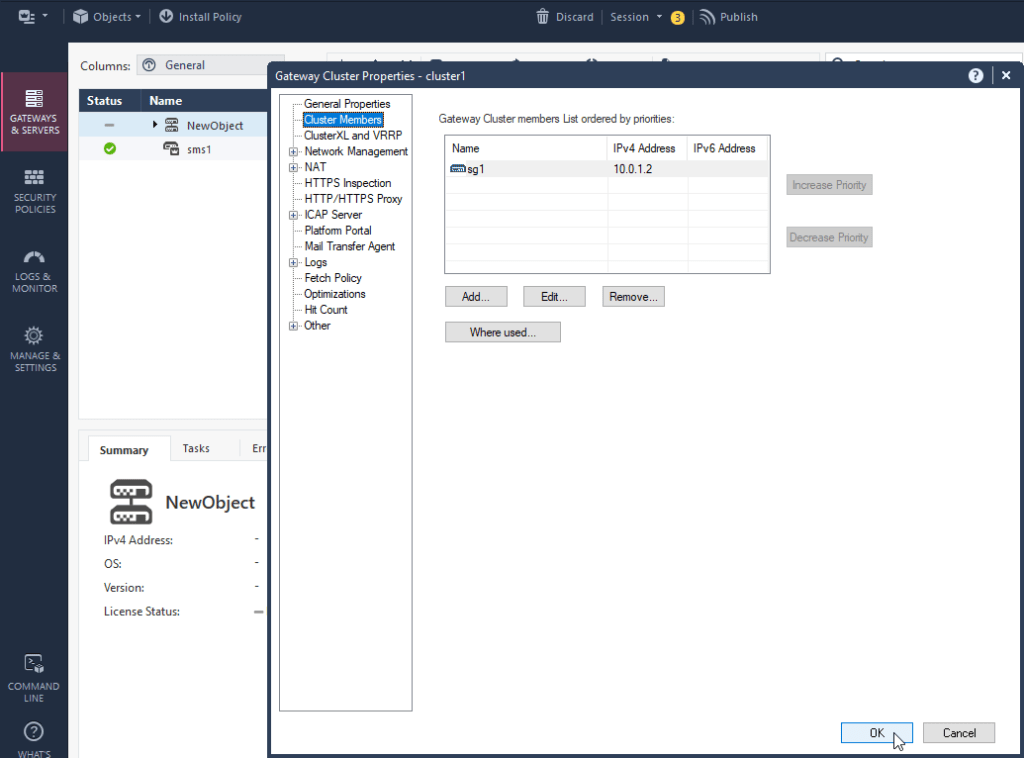
Task: Click the Where used button
Action: (502, 332)
